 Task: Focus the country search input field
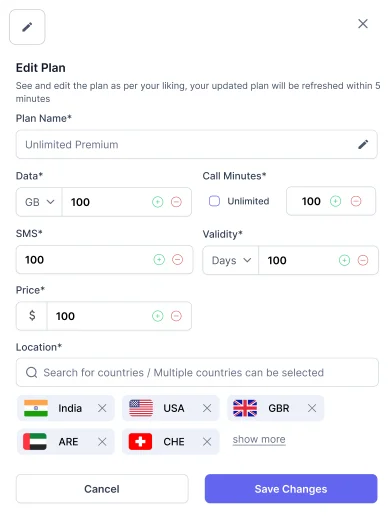197,372
